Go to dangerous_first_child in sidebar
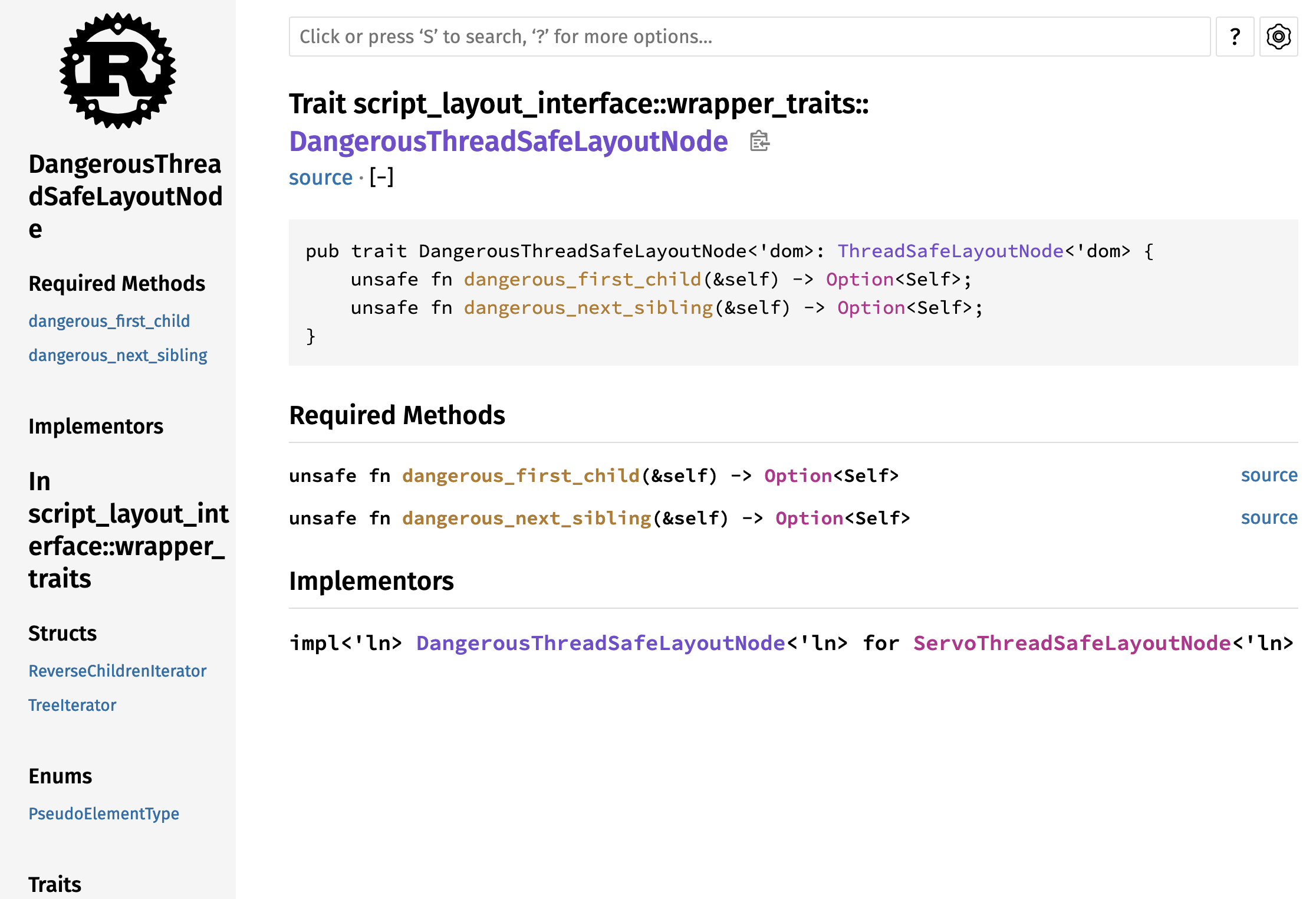1316x899 pixels. (109, 321)
